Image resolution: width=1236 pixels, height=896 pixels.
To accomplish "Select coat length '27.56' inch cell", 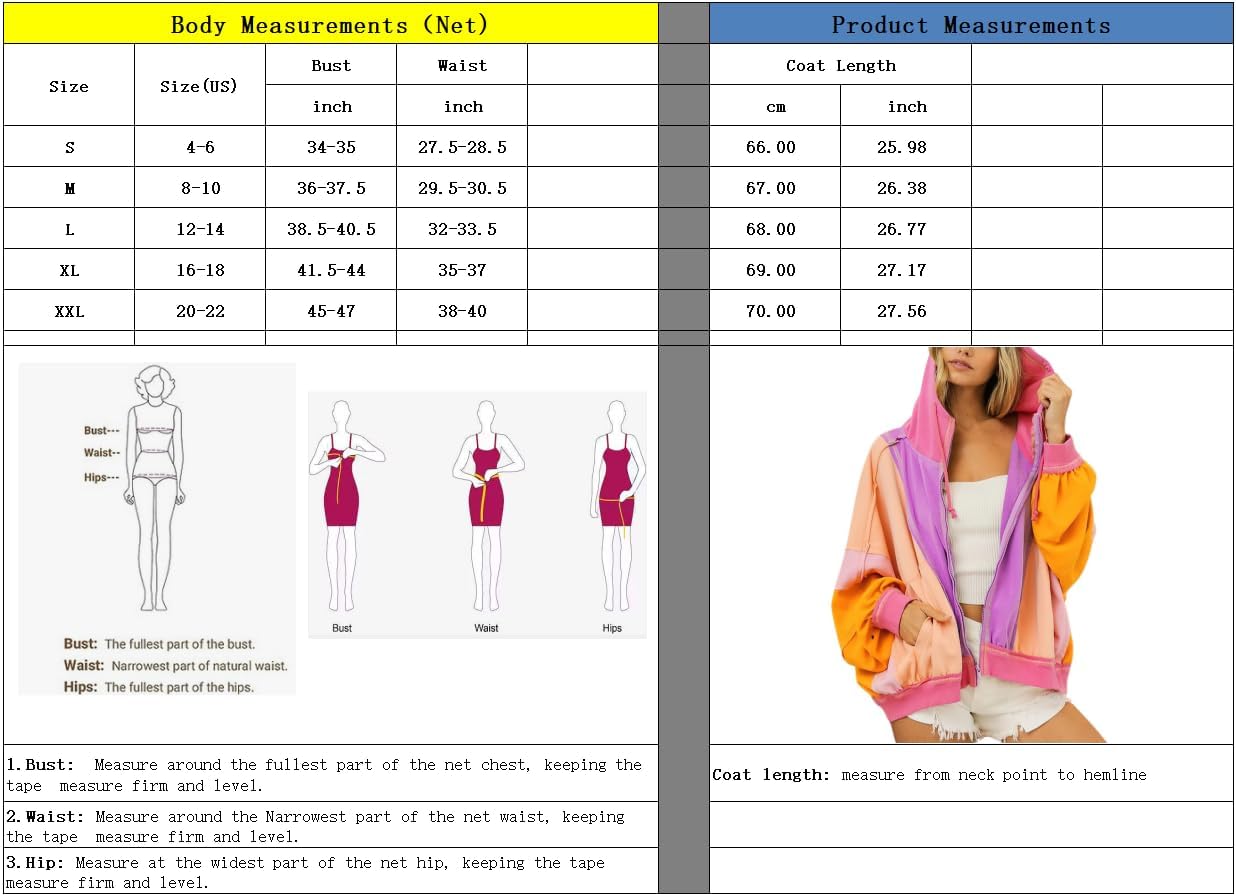I will [x=906, y=311].
